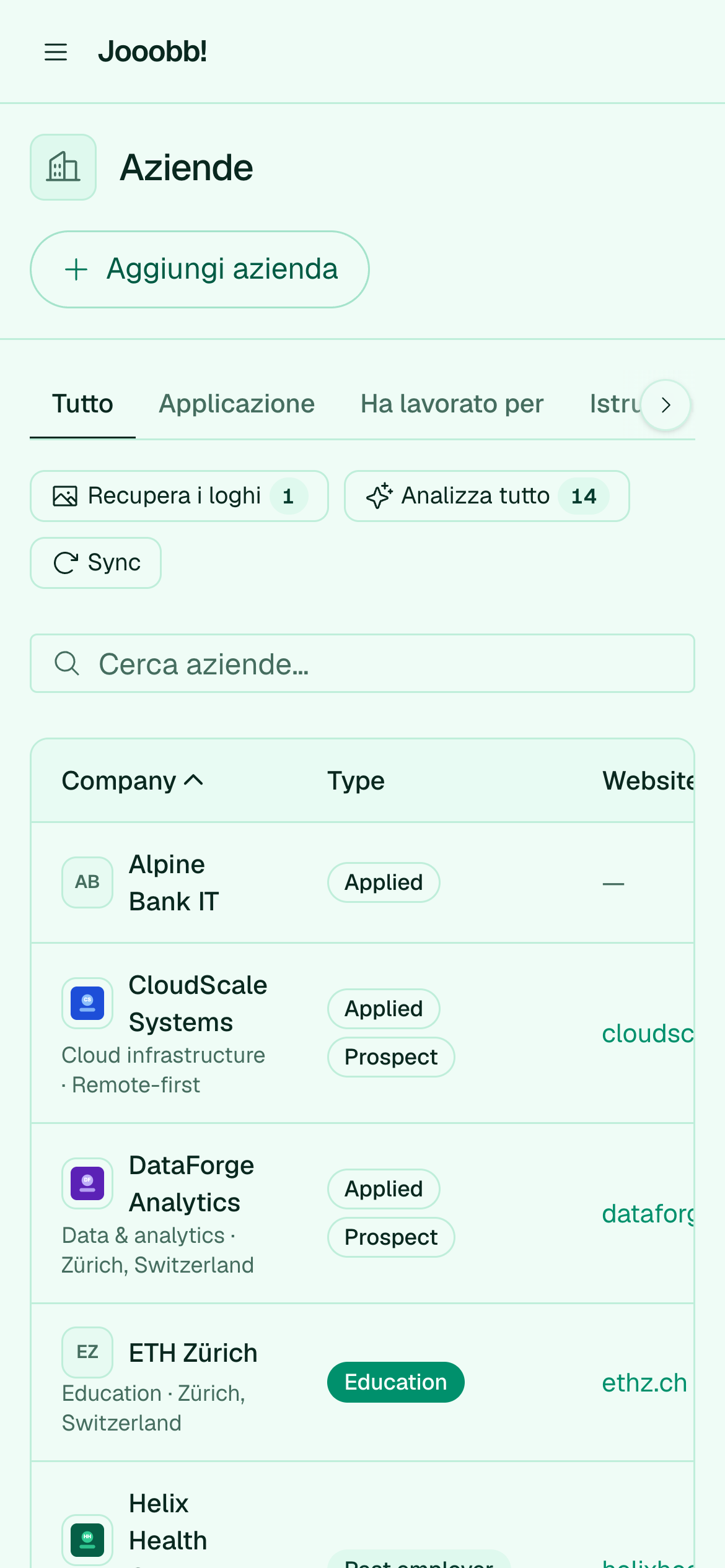Click the Applied badge for CloudScale Systems

tap(384, 1009)
